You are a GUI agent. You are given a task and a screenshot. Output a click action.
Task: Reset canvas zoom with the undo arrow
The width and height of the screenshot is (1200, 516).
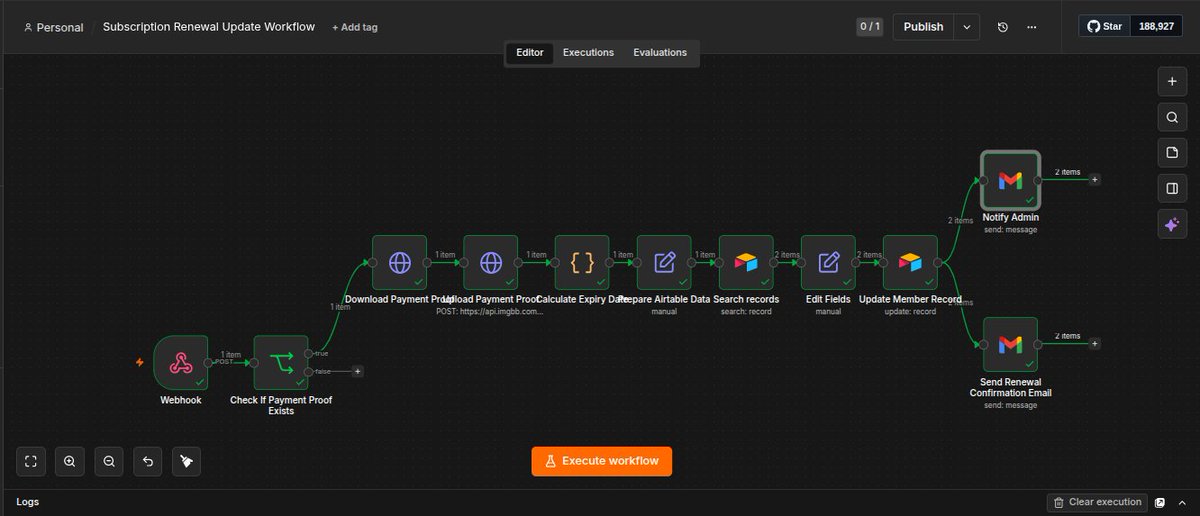[x=148, y=461]
